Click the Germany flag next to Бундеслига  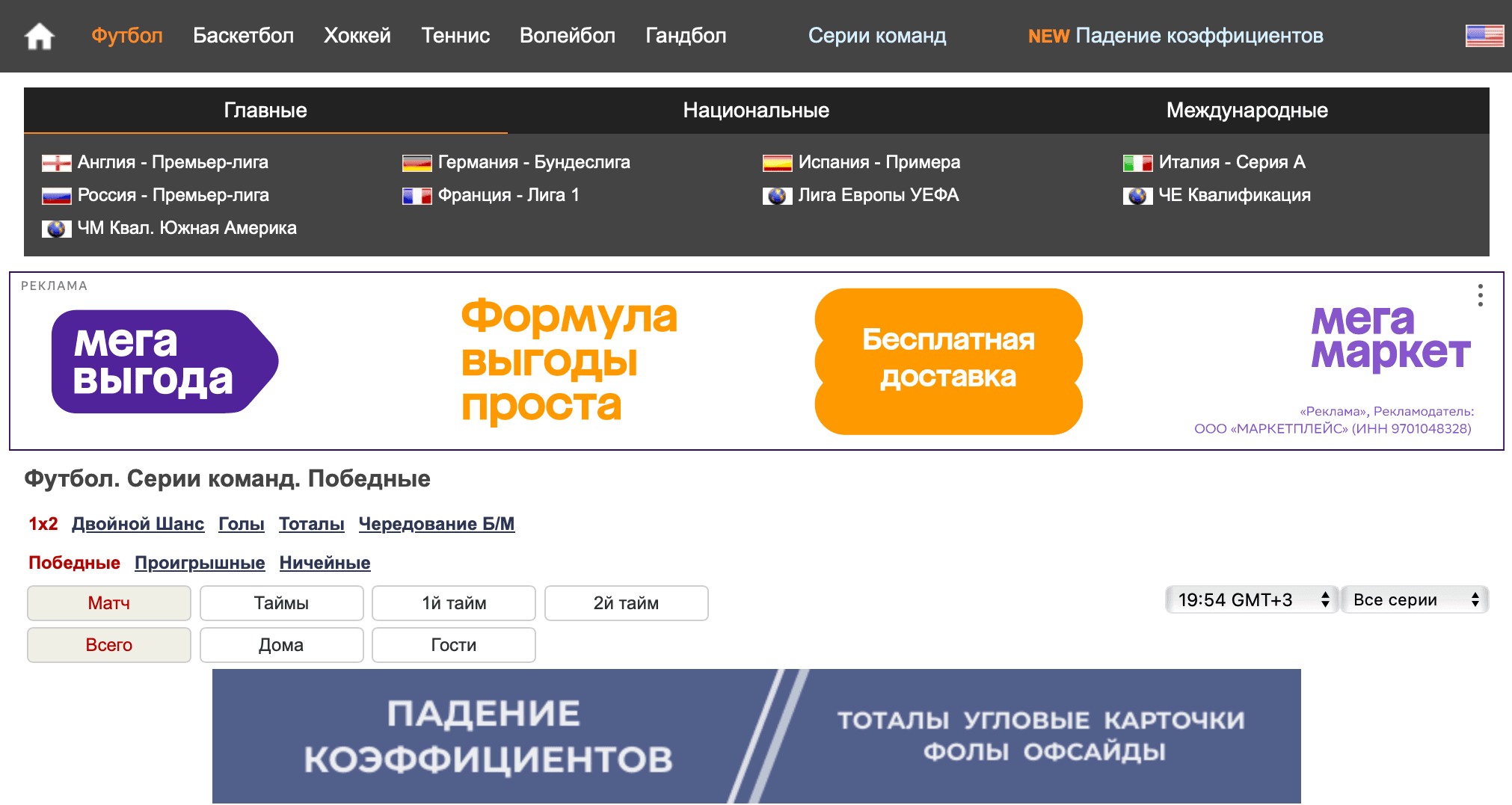[x=417, y=163]
